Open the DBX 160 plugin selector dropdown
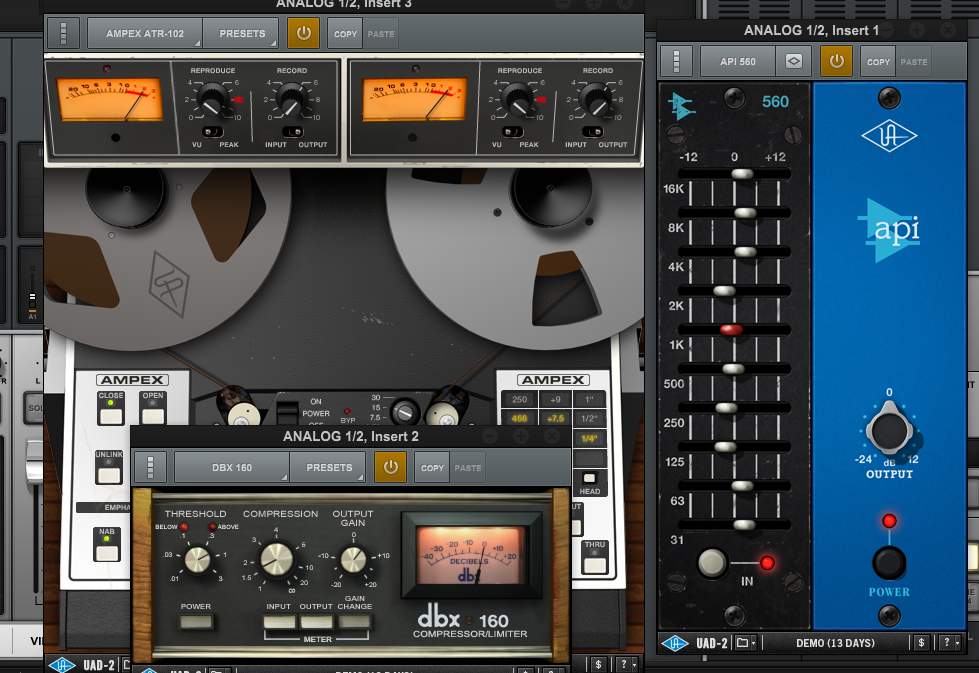Image resolution: width=979 pixels, height=673 pixels. click(232, 467)
